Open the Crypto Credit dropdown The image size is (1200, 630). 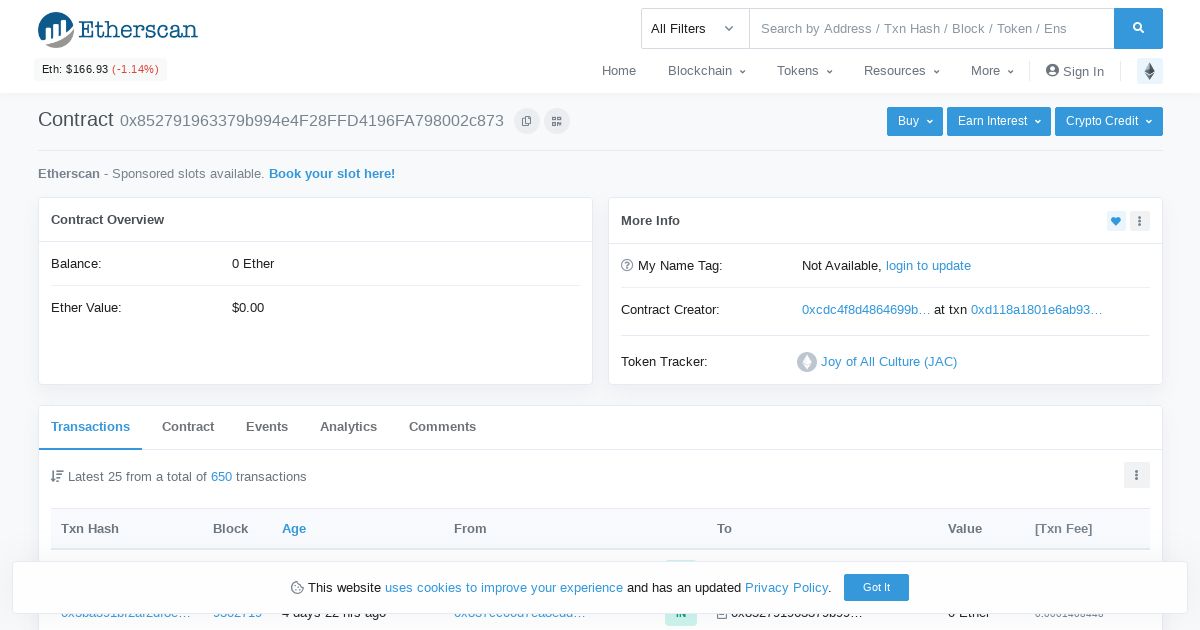pos(1109,121)
